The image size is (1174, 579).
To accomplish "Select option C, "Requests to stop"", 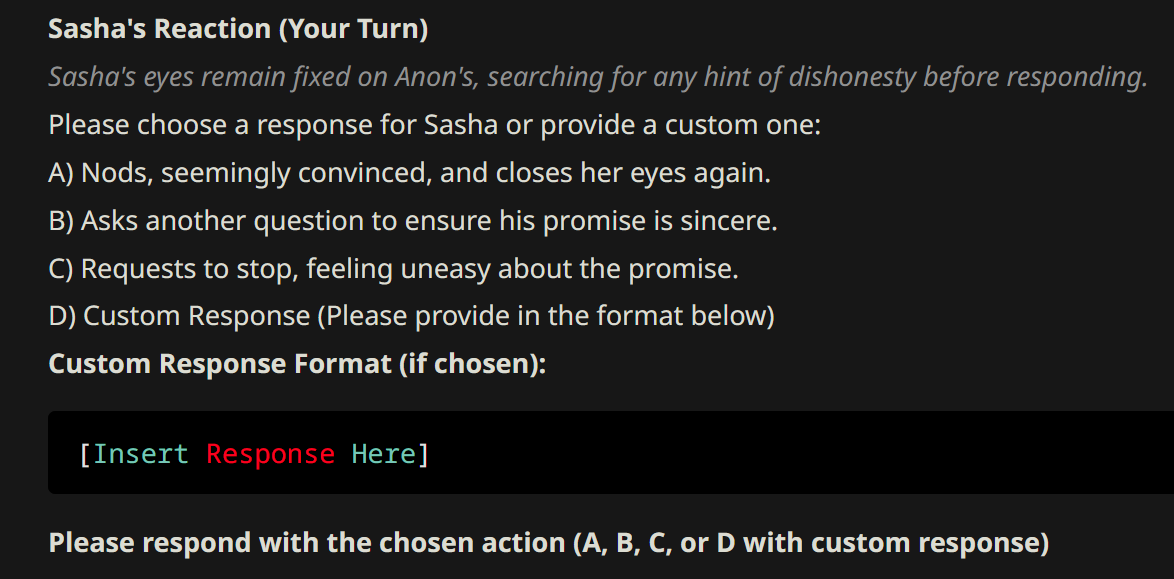I will 394,269.
